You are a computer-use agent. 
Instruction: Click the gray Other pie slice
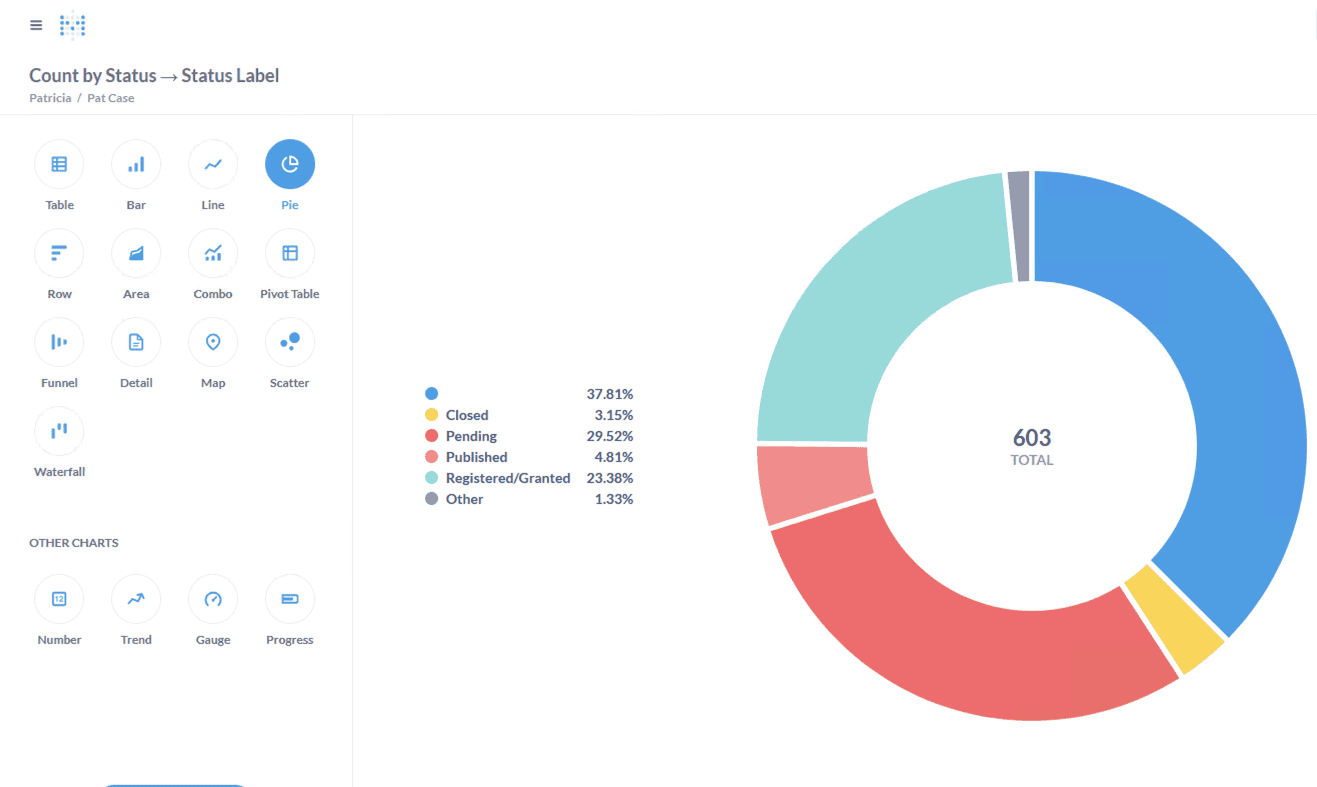(1019, 226)
